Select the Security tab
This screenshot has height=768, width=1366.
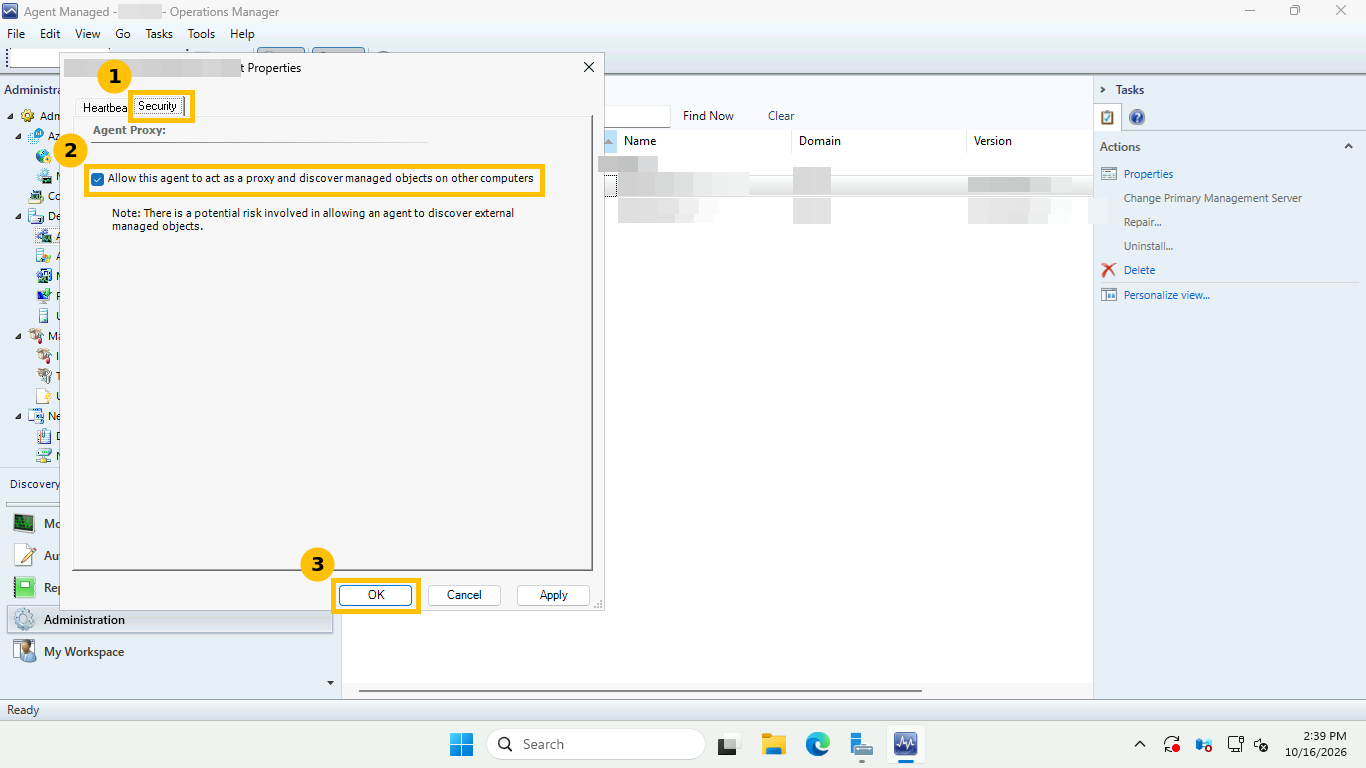pos(158,106)
